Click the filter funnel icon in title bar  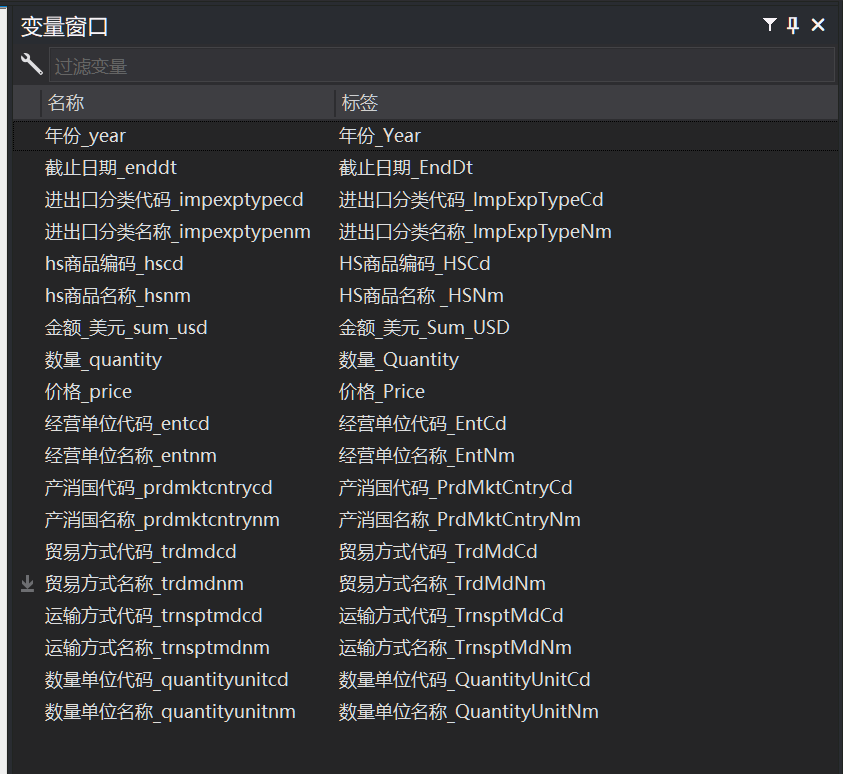pyautogui.click(x=770, y=25)
